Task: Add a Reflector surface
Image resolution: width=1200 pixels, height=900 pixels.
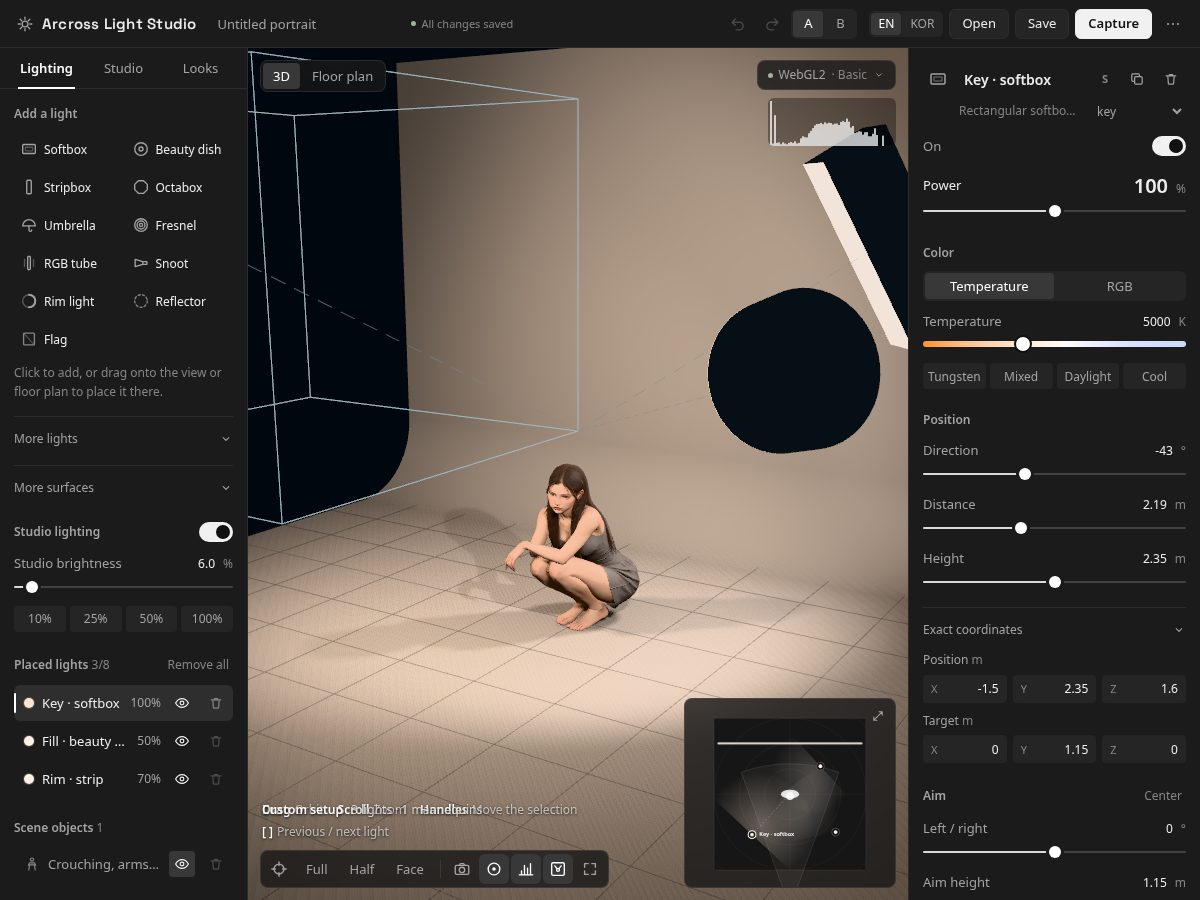Action: click(x=178, y=301)
